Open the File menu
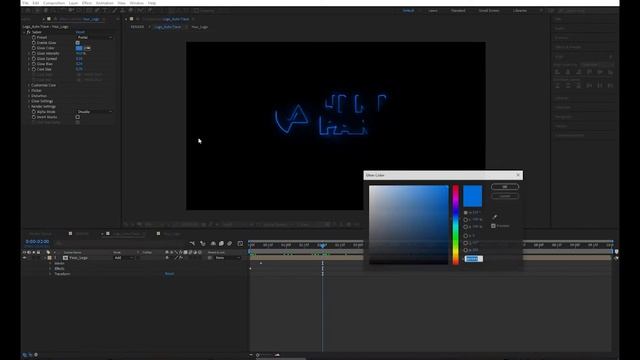 [25, 3]
